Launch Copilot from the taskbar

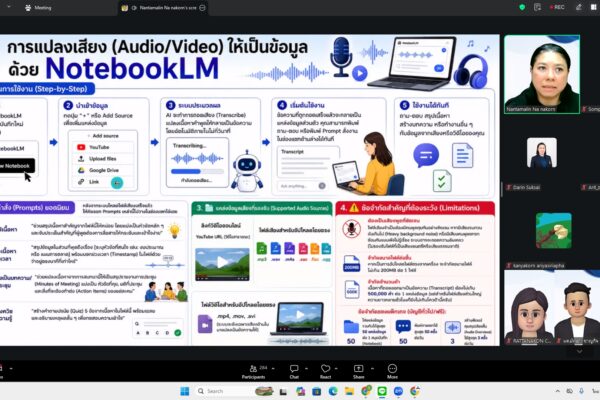coord(300,391)
